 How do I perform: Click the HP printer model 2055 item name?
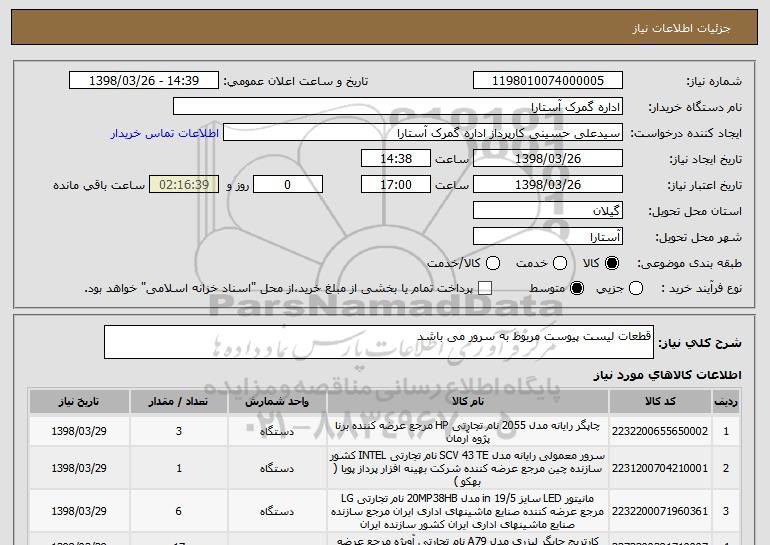(x=468, y=432)
